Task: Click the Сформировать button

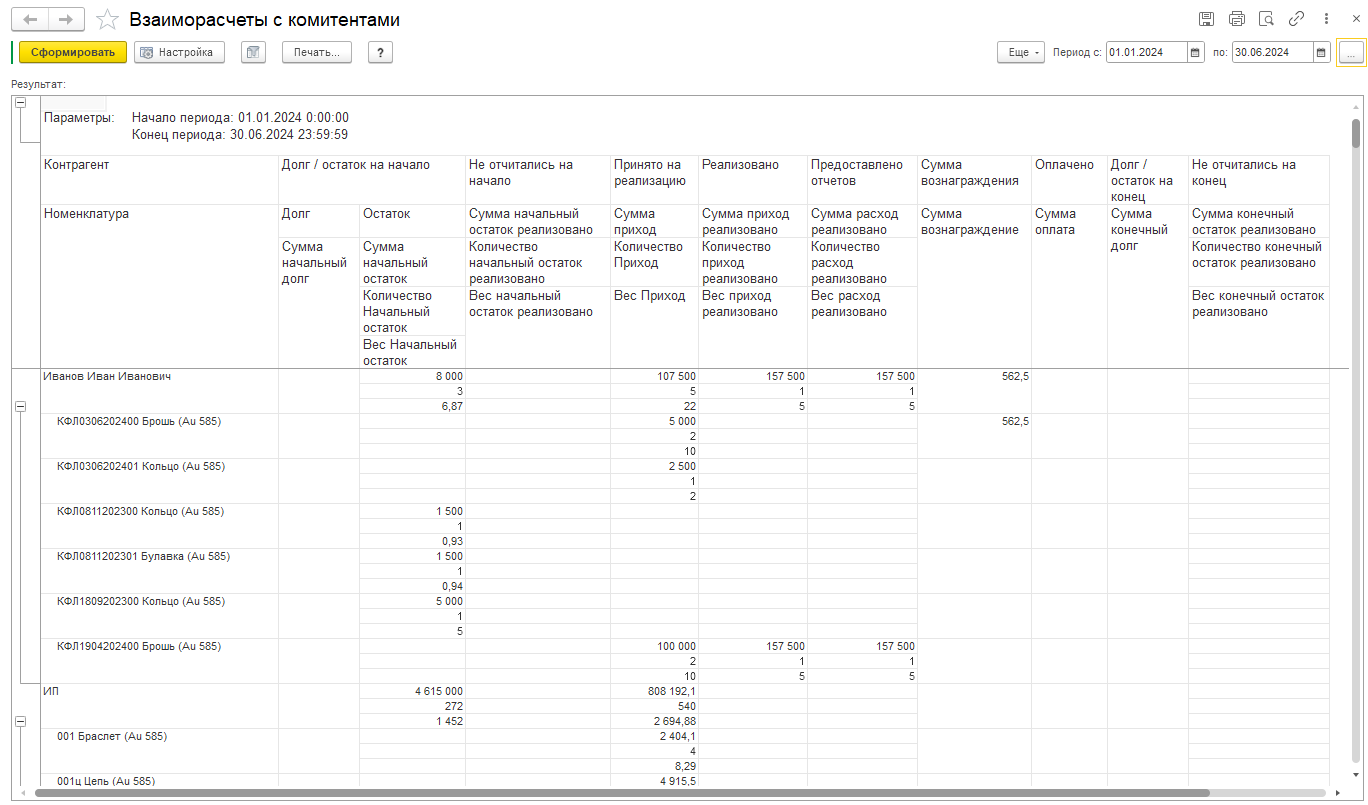Action: click(73, 53)
